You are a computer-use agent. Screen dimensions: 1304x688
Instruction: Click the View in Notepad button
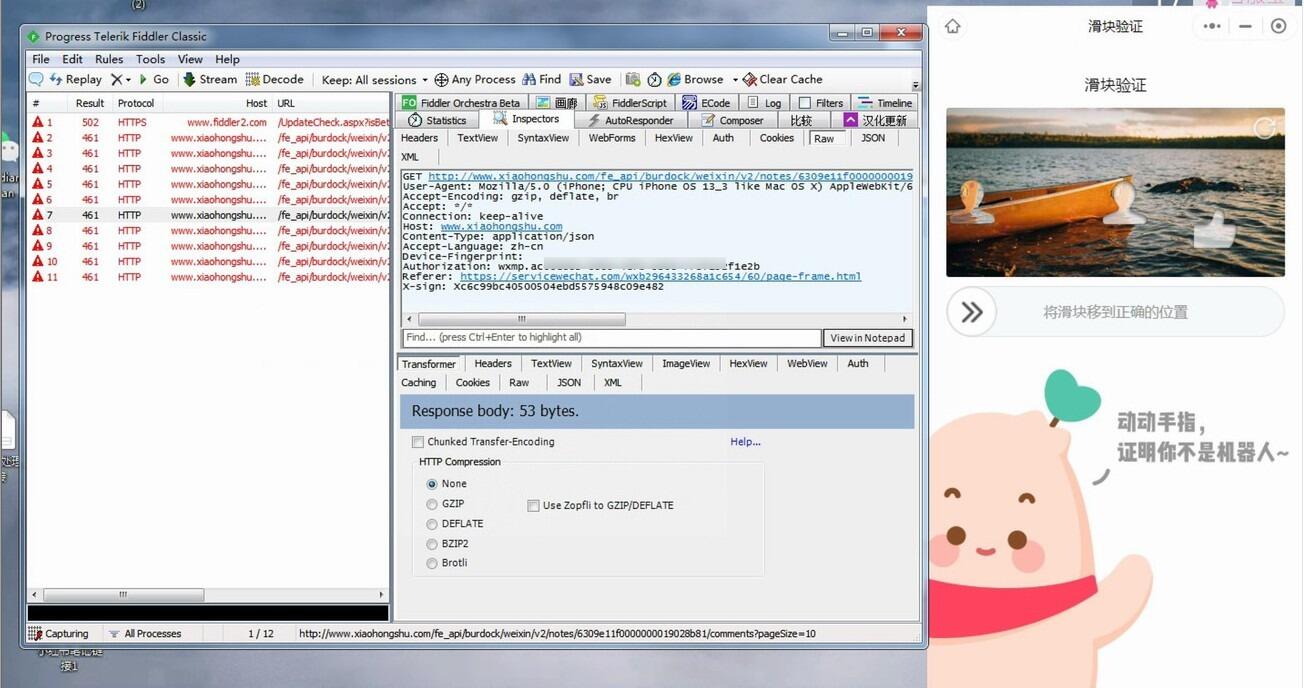(x=867, y=338)
